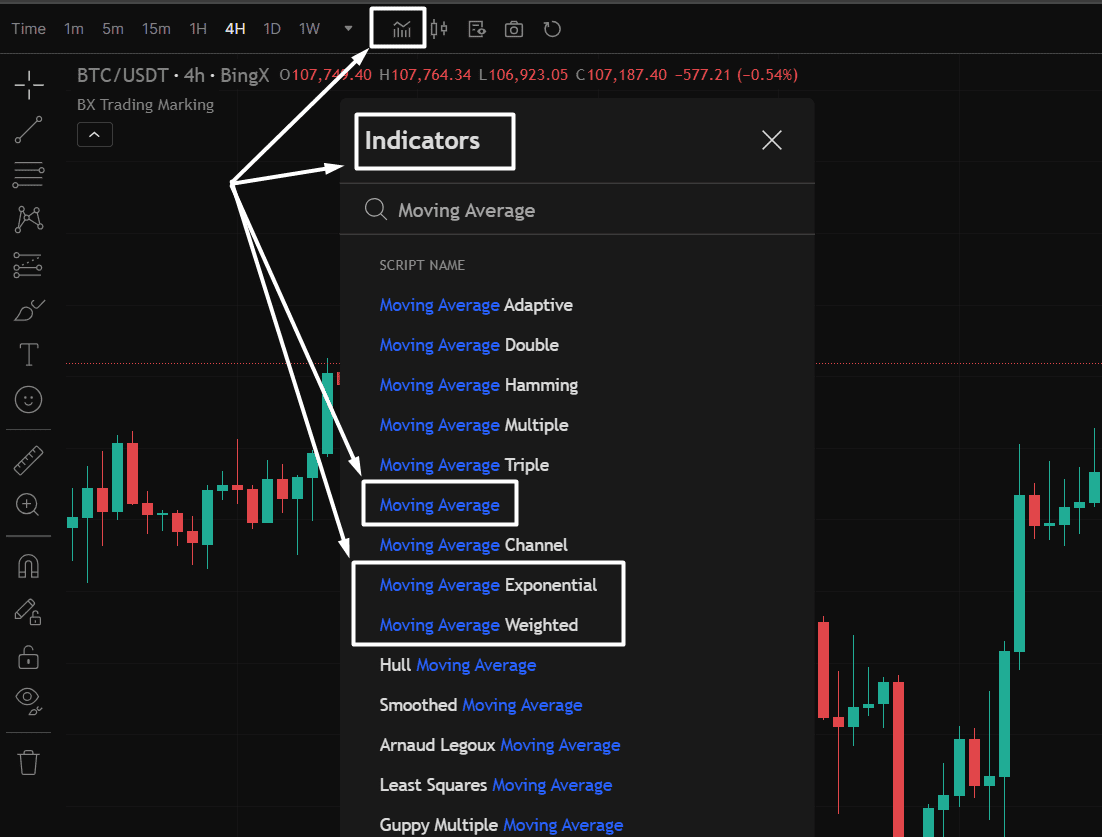The image size is (1102, 837).
Task: Click the candlestick chart type icon
Action: pyautogui.click(x=438, y=29)
